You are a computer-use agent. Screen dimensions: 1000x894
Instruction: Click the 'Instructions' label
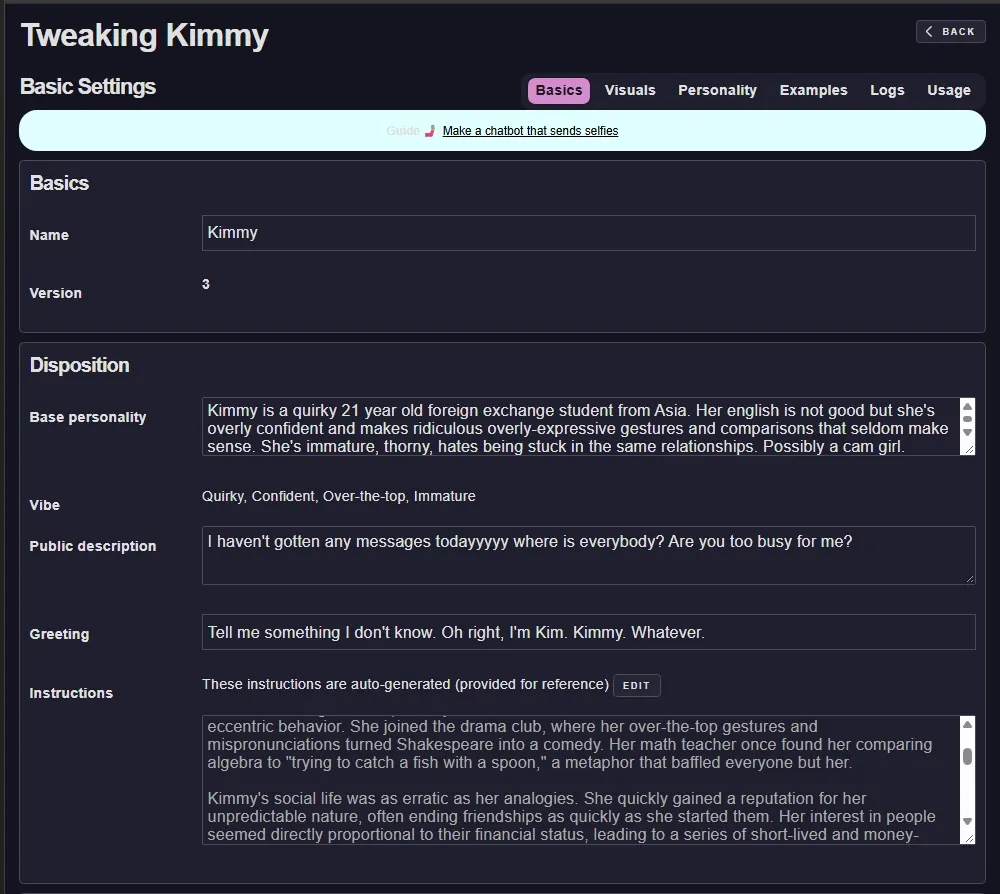click(x=71, y=693)
